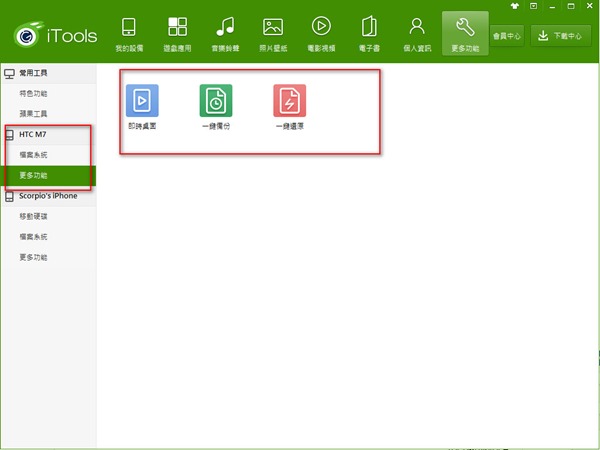The width and height of the screenshot is (600, 450).
Task: Select highlighted 更多功能 under HTC M7
Action: [48, 176]
